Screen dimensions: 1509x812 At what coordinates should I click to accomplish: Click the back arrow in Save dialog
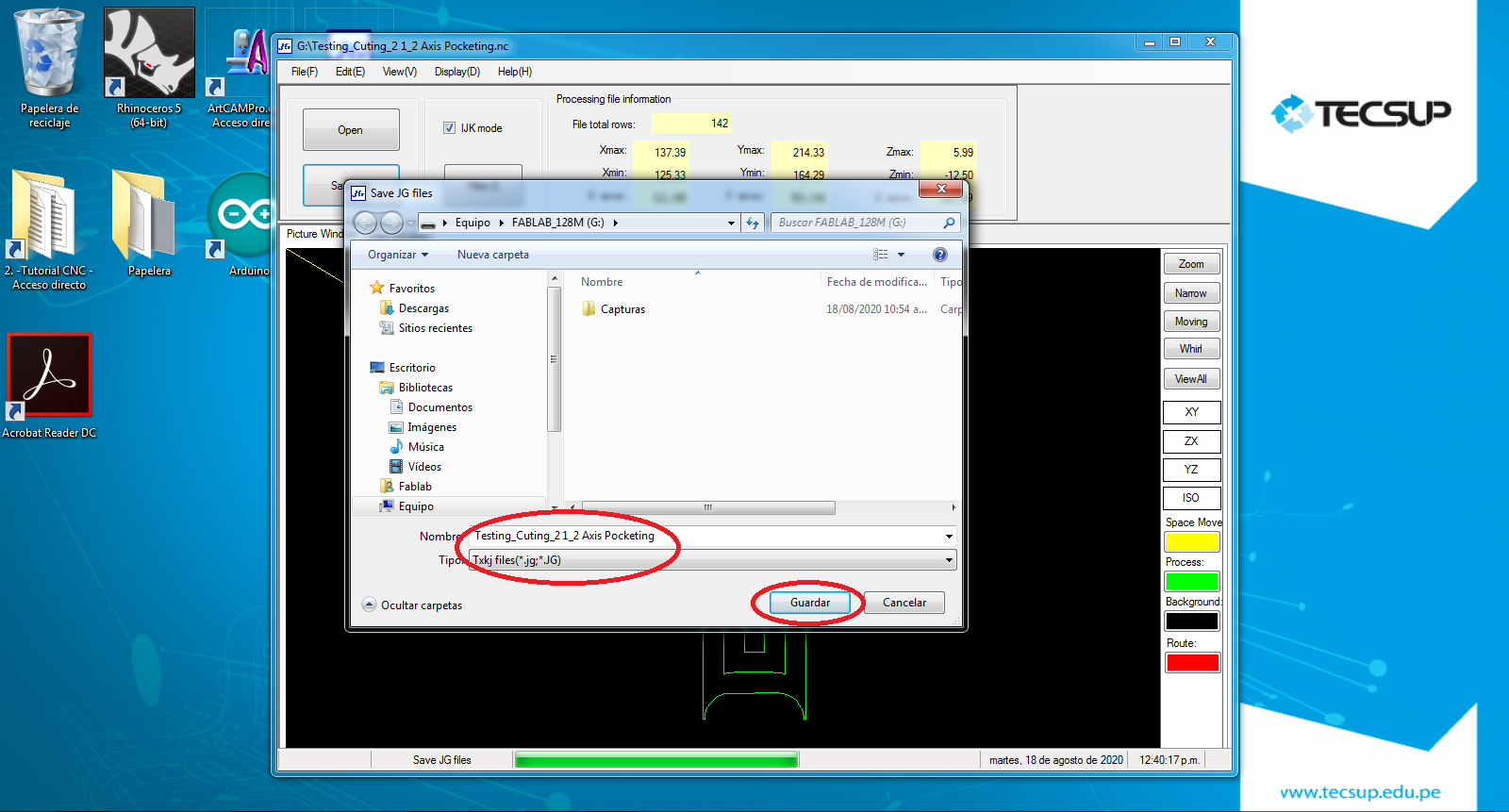(365, 223)
